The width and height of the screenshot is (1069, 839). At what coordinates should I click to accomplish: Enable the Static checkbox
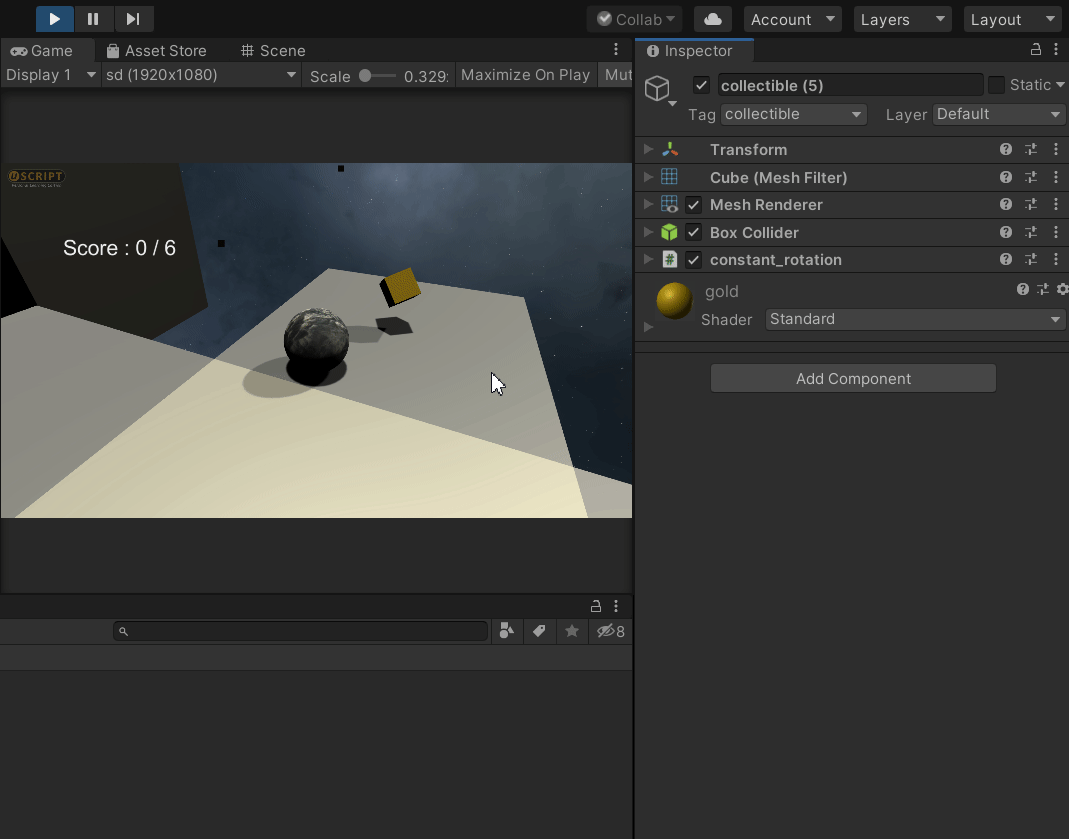pos(996,86)
